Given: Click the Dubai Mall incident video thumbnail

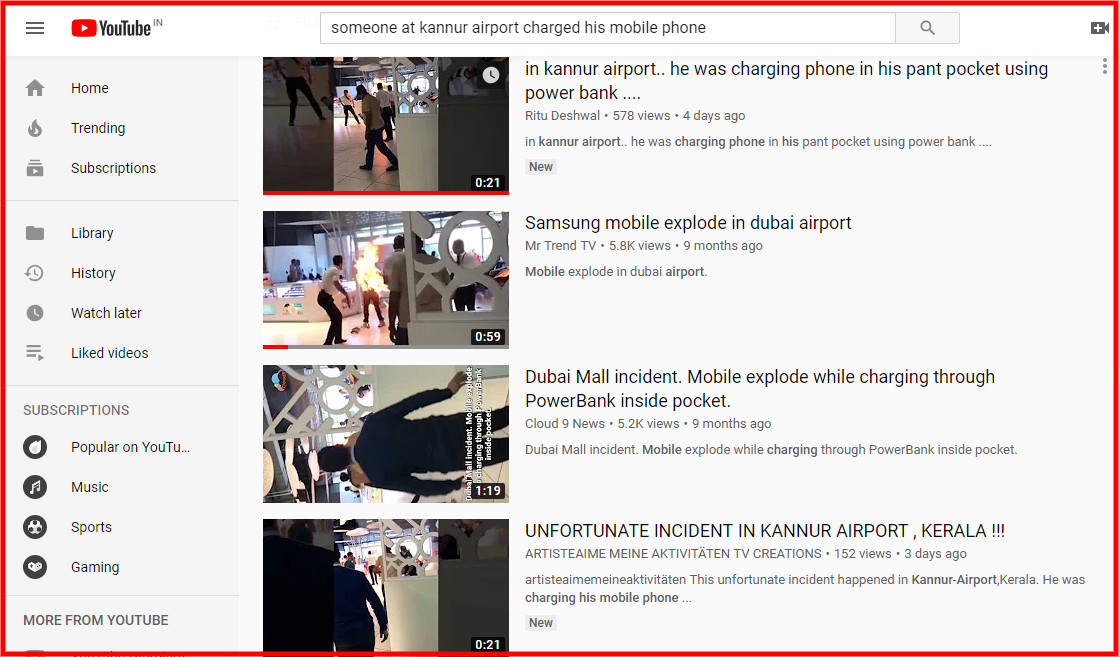Looking at the screenshot, I should point(386,434).
